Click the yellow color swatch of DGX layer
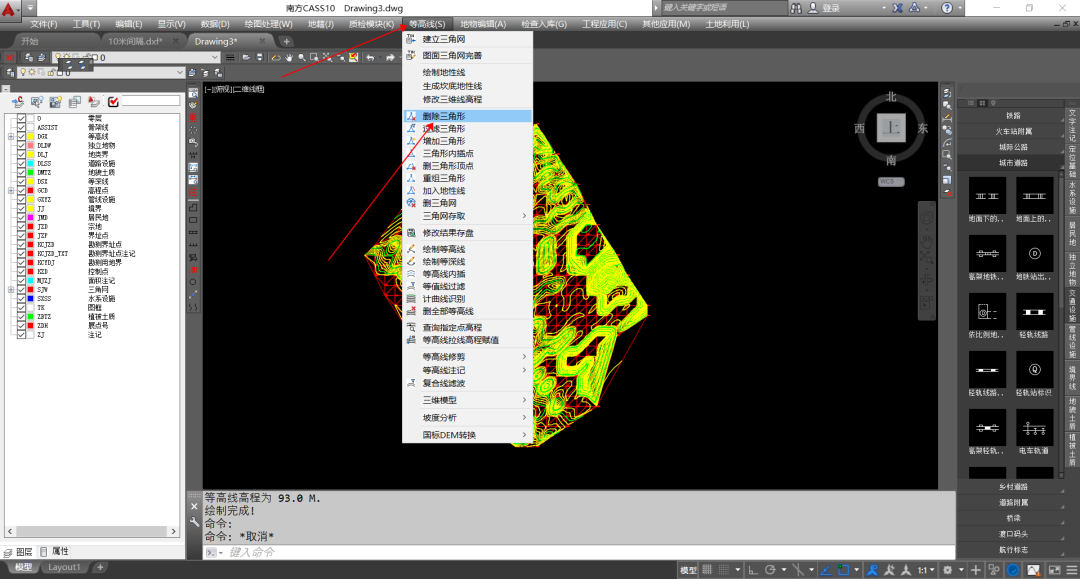The width and height of the screenshot is (1080, 579). tap(31, 136)
